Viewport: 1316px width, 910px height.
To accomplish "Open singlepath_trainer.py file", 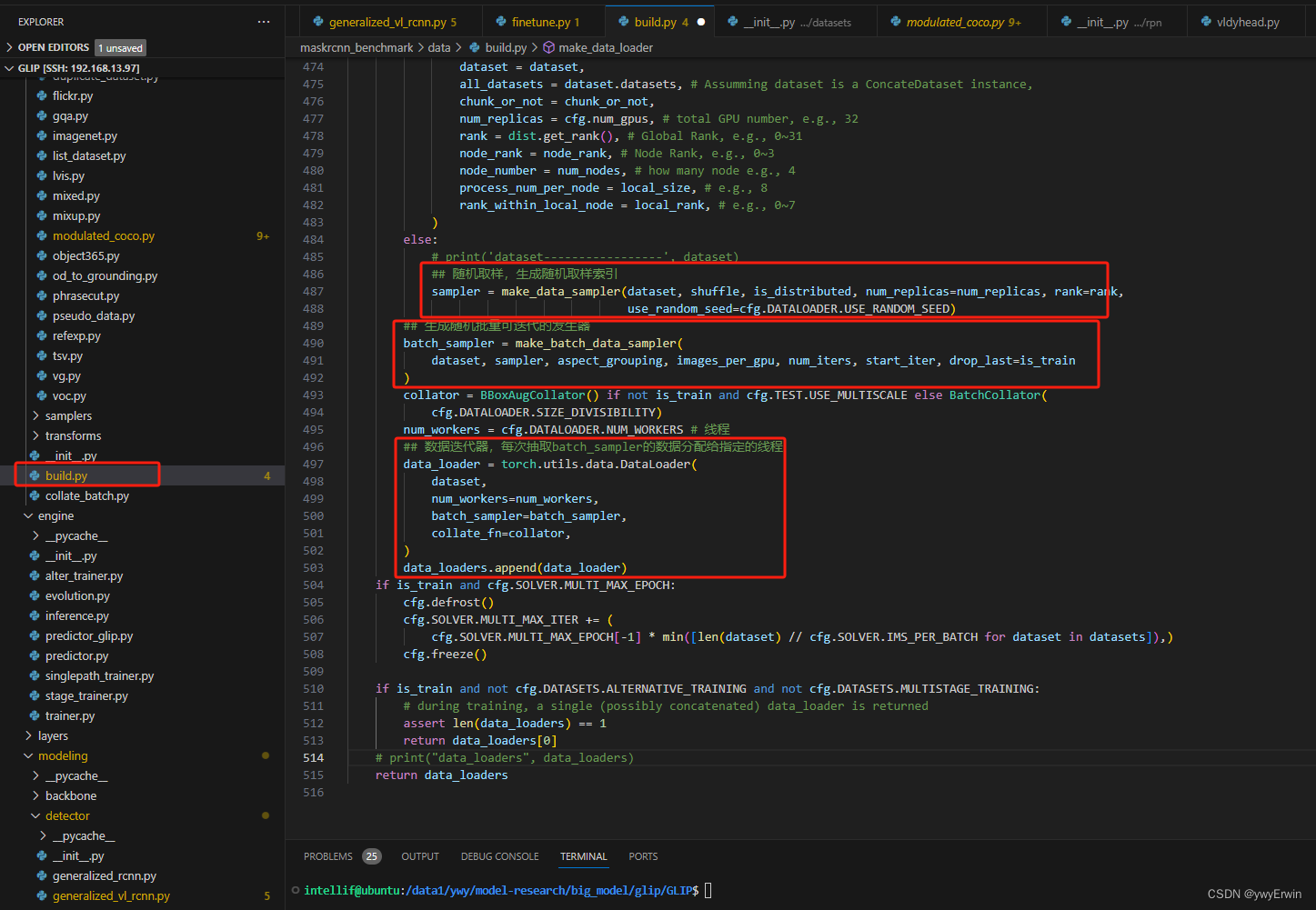I will click(x=142, y=675).
